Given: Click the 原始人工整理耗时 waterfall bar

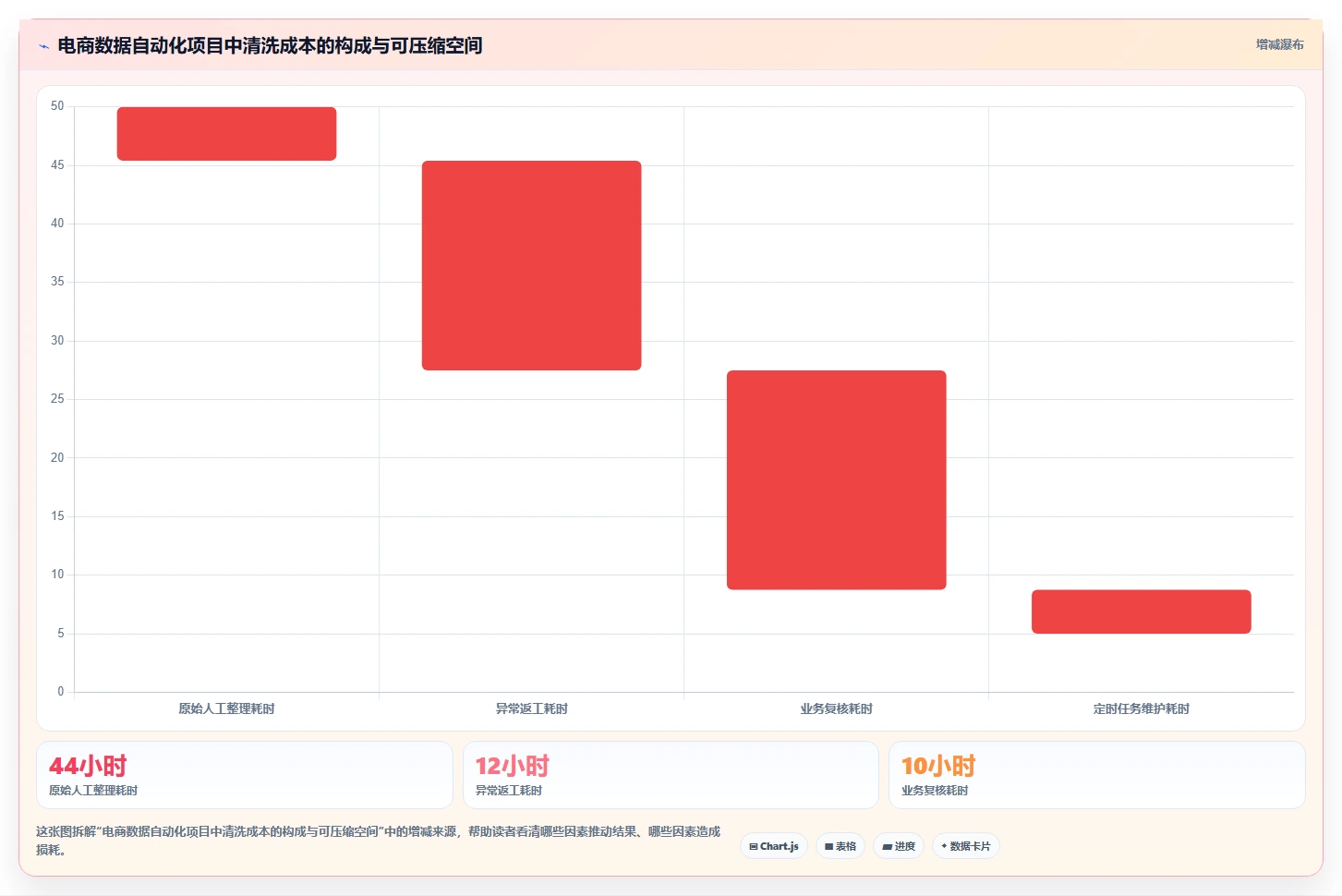Looking at the screenshot, I should click(x=226, y=134).
